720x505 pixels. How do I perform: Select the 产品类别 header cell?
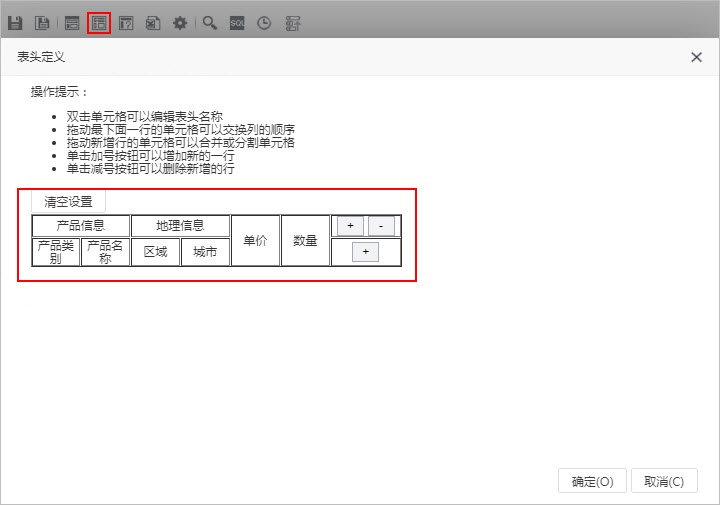click(x=56, y=252)
